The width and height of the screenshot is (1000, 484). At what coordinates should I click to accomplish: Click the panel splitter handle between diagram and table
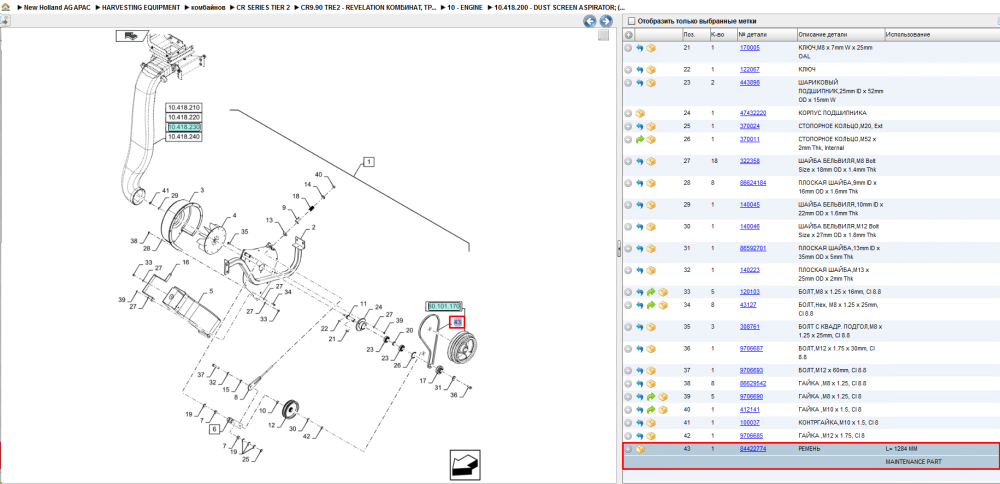619,249
